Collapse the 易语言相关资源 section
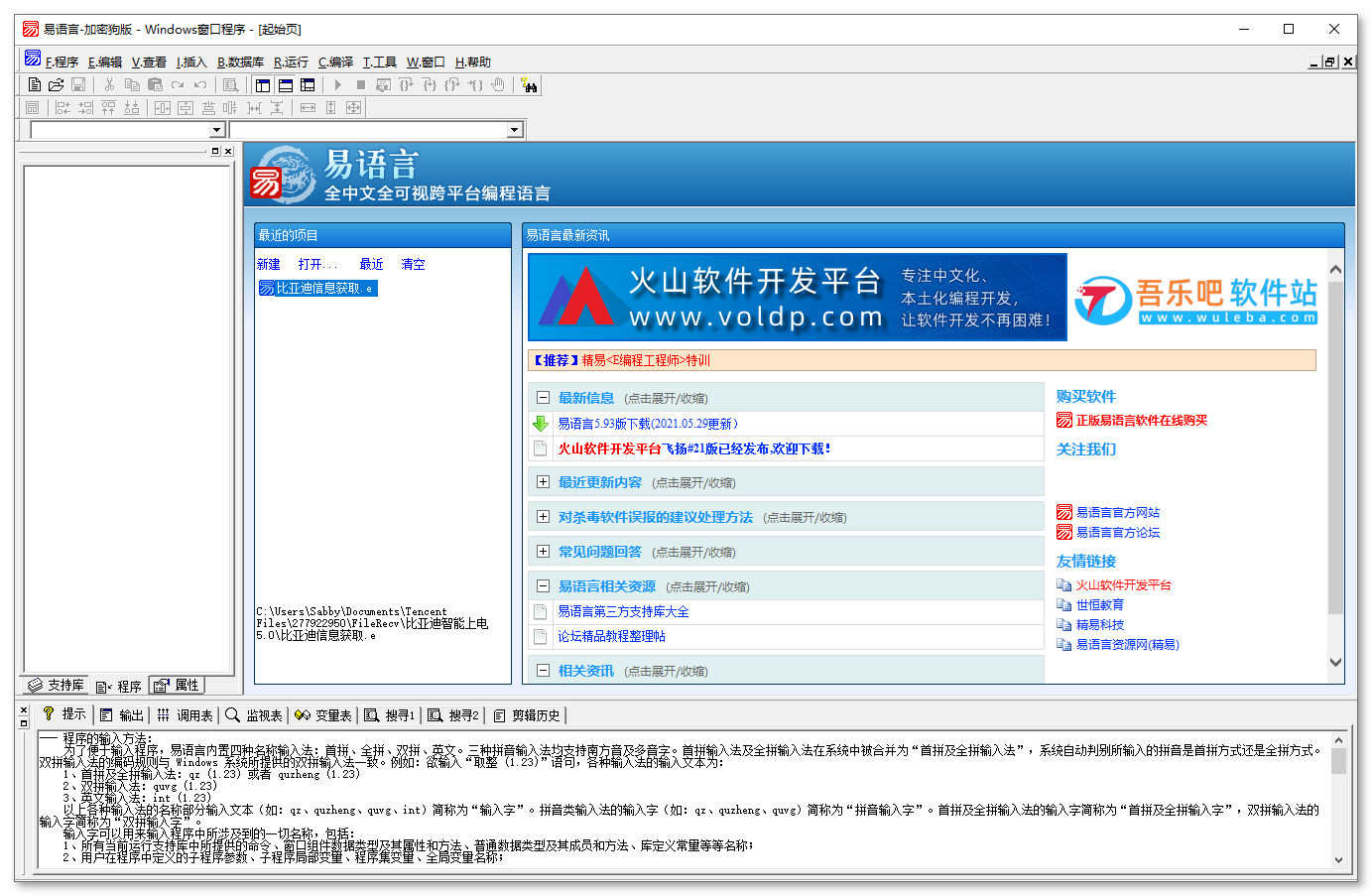This screenshot has width=1372, height=896. tap(543, 585)
